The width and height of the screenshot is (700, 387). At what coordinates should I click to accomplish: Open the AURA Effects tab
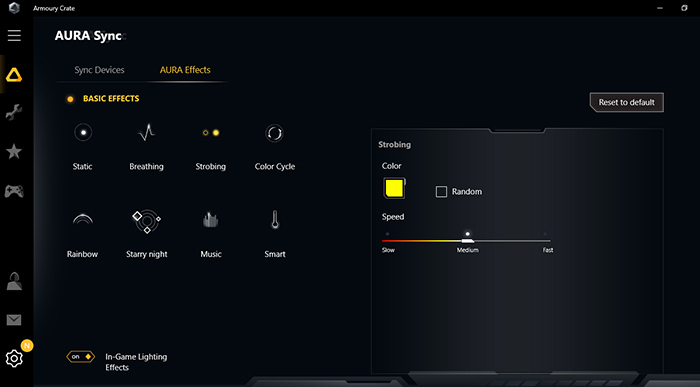(x=185, y=70)
